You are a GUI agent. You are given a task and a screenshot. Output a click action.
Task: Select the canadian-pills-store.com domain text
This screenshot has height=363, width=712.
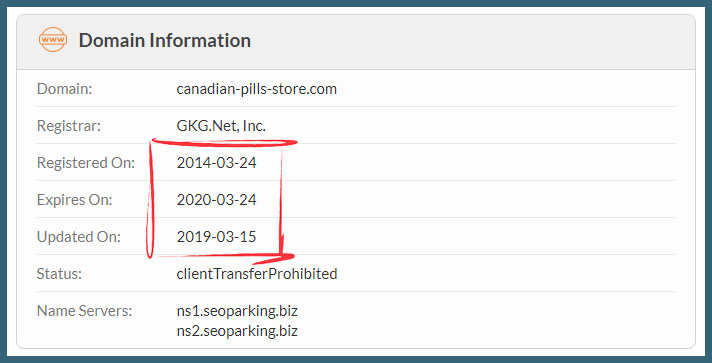point(257,89)
